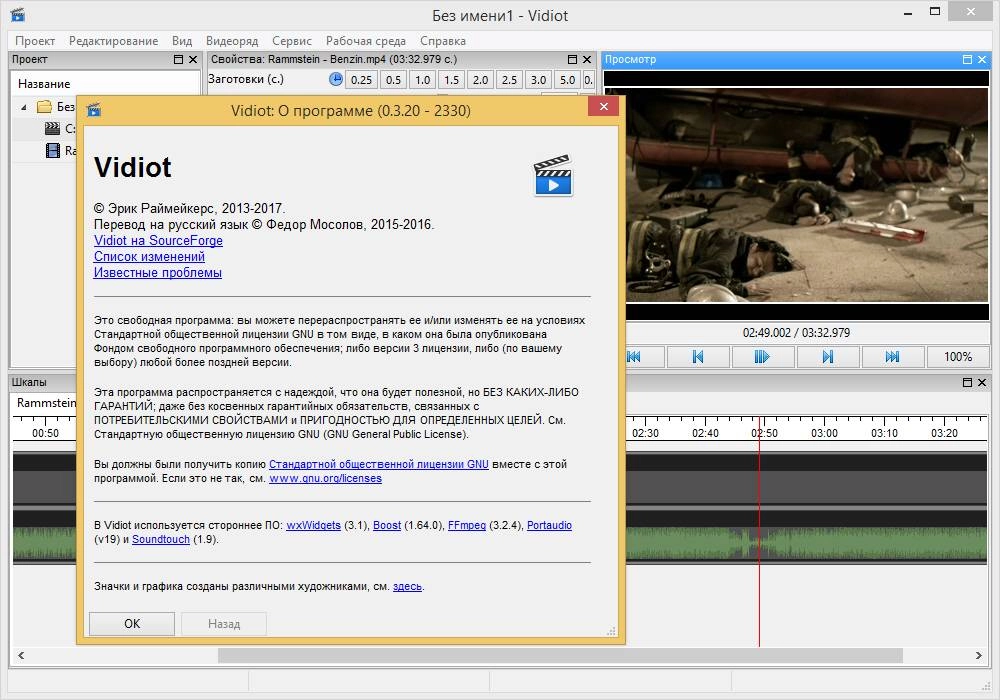1000x700 pixels.
Task: Open the Проект menu
Action: (x=35, y=41)
